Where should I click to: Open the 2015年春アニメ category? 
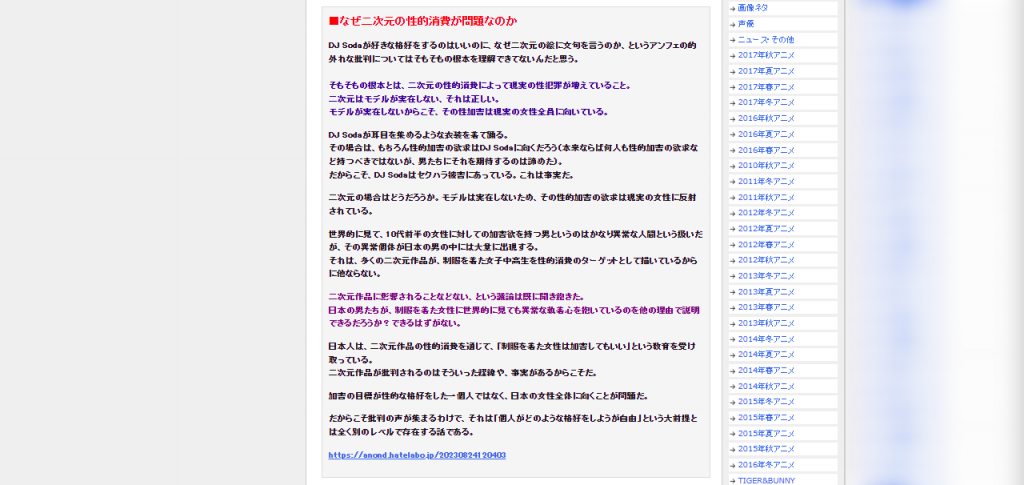pyautogui.click(x=766, y=418)
